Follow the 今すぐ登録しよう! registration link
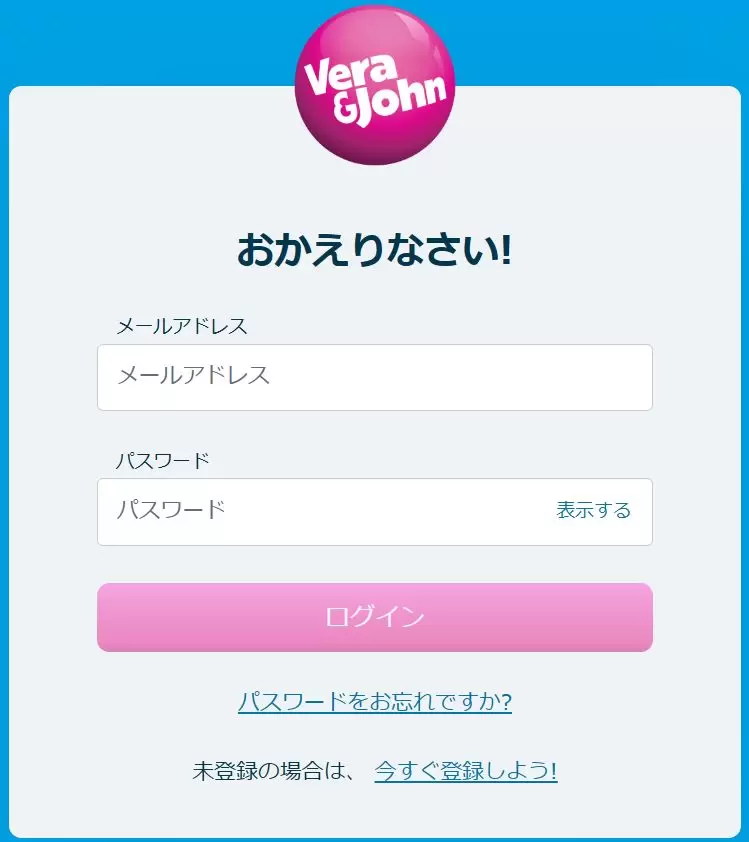Screen dimensions: 749x842 466,771
